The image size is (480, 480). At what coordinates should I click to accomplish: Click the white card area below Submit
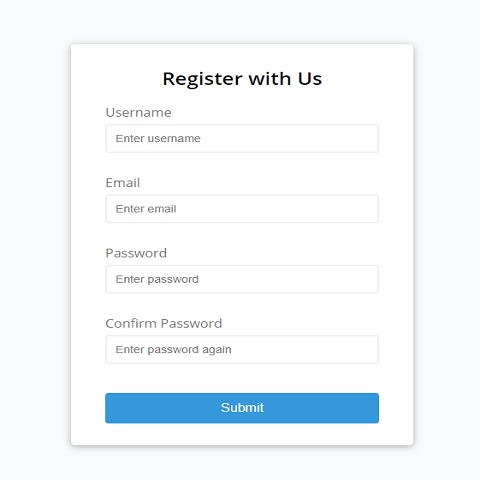pos(242,434)
